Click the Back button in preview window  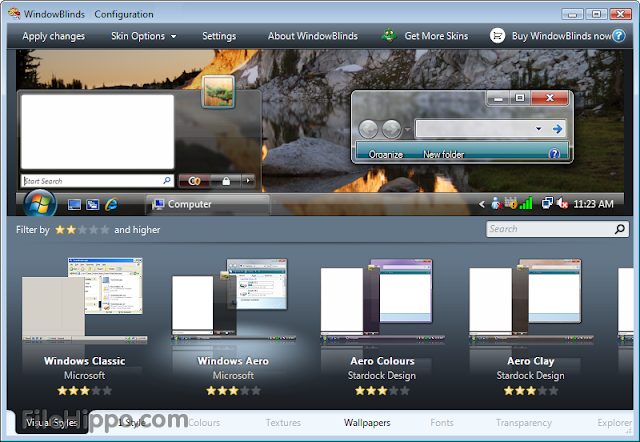point(368,129)
